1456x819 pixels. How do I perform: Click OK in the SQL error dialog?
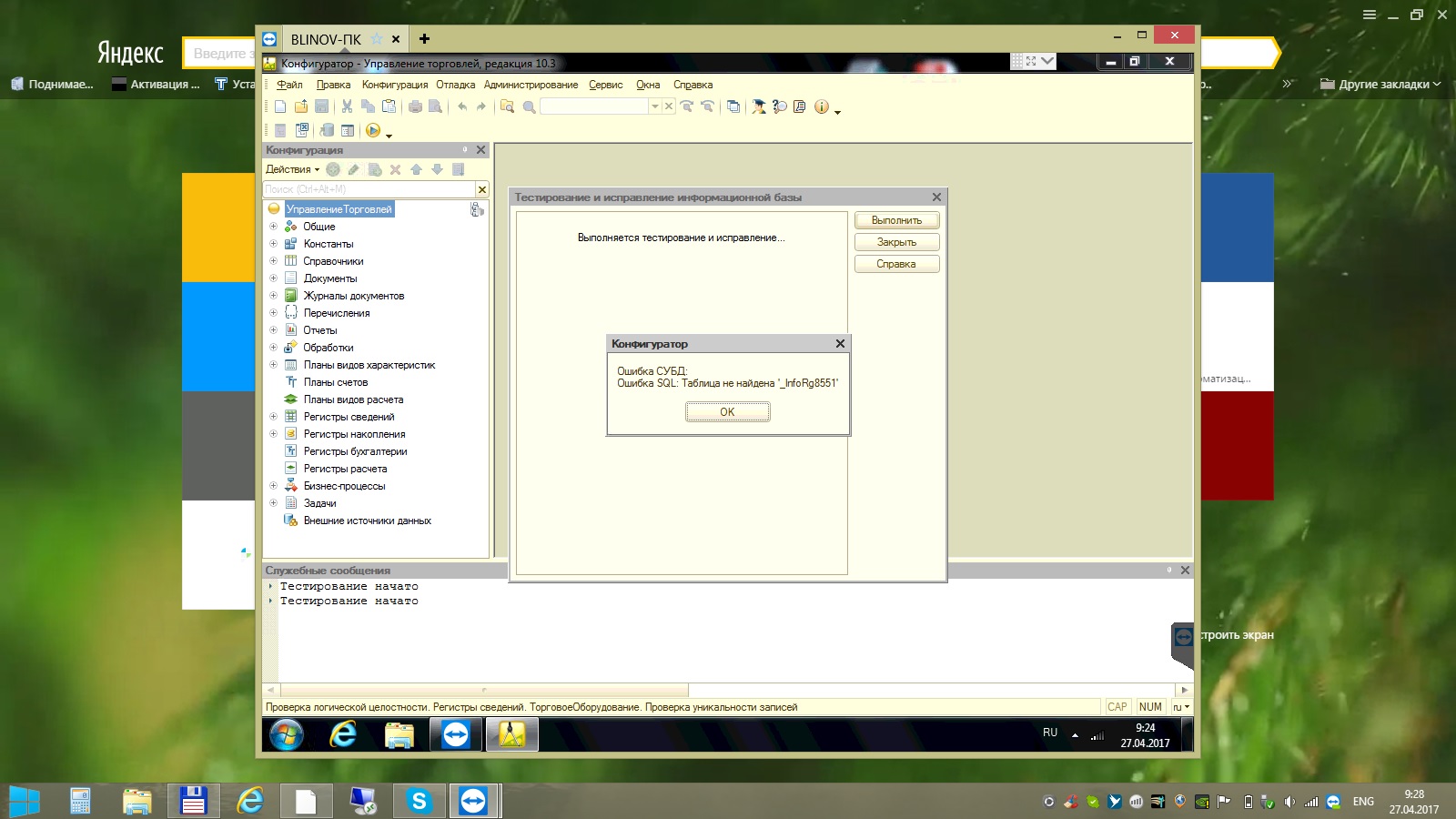point(727,412)
